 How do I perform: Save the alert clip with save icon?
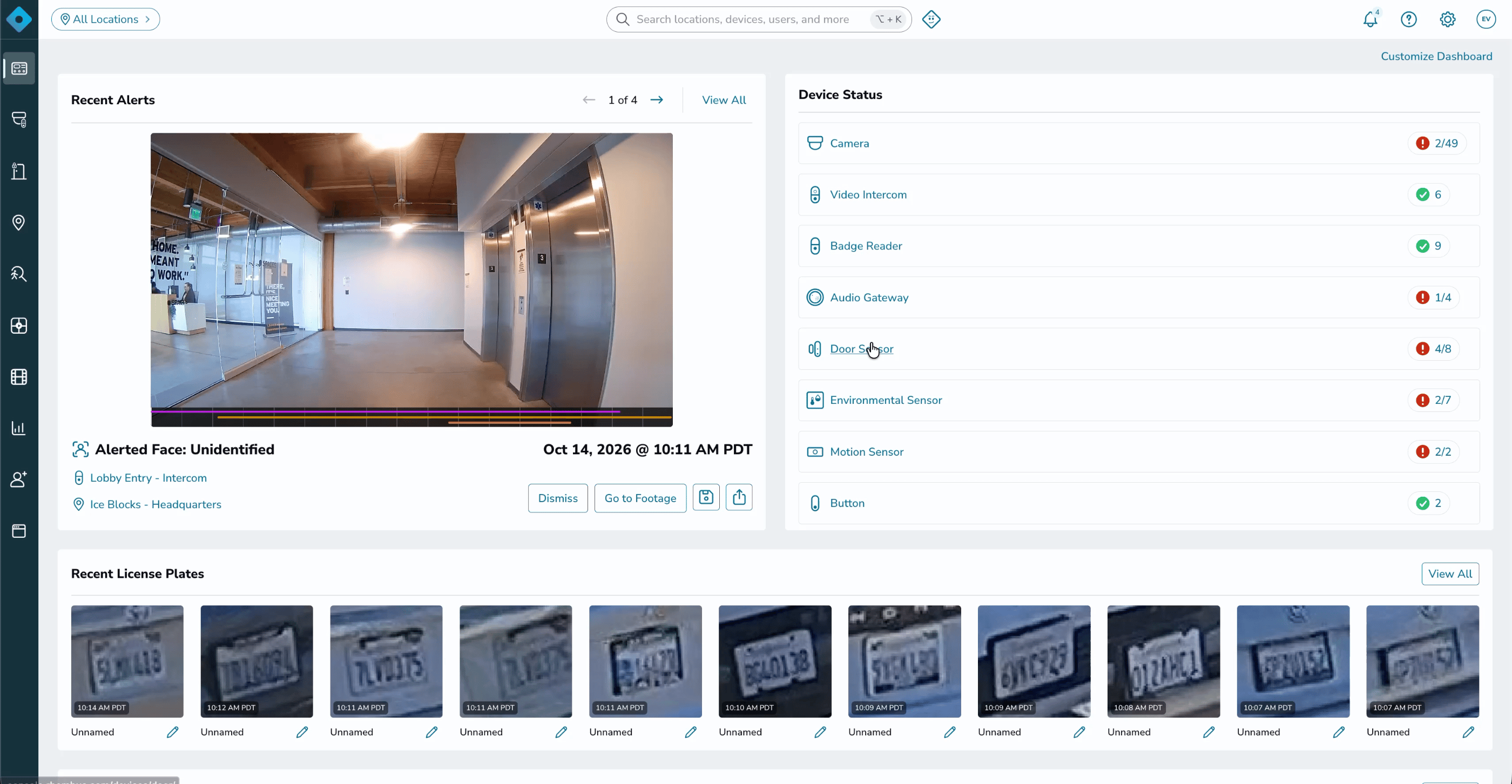pyautogui.click(x=706, y=497)
